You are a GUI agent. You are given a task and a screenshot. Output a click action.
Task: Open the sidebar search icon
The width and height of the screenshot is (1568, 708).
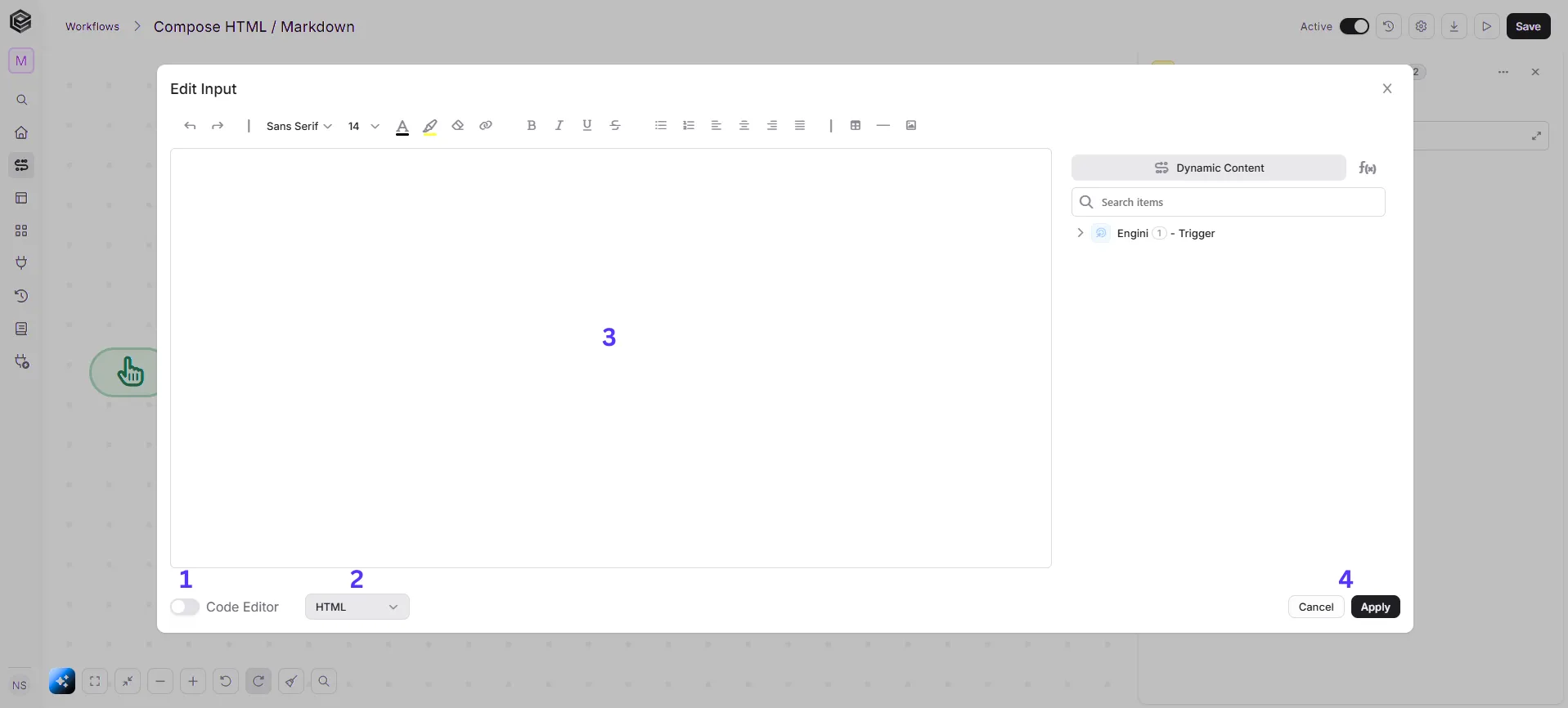pyautogui.click(x=21, y=100)
